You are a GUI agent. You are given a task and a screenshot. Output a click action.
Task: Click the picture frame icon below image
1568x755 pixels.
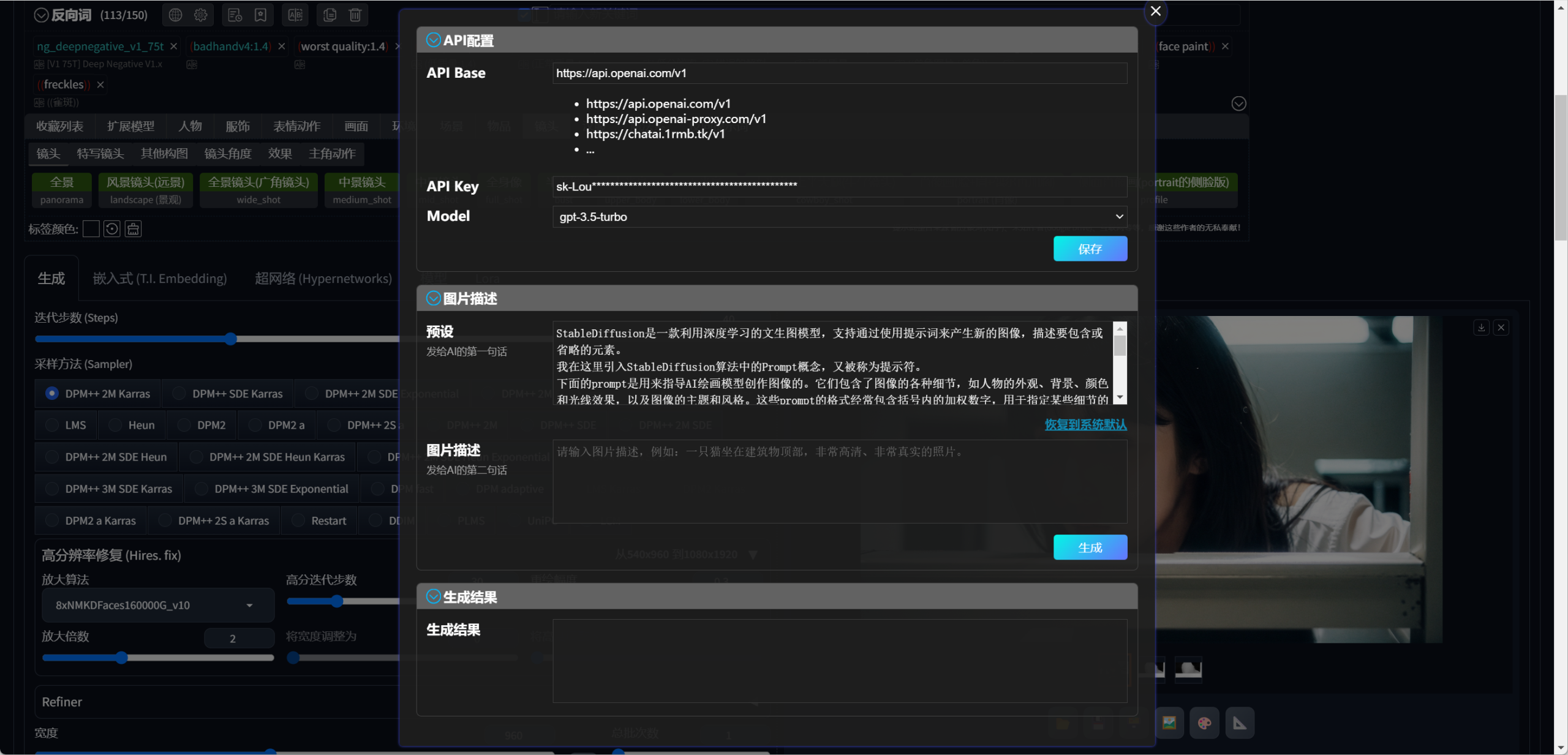pos(1169,723)
